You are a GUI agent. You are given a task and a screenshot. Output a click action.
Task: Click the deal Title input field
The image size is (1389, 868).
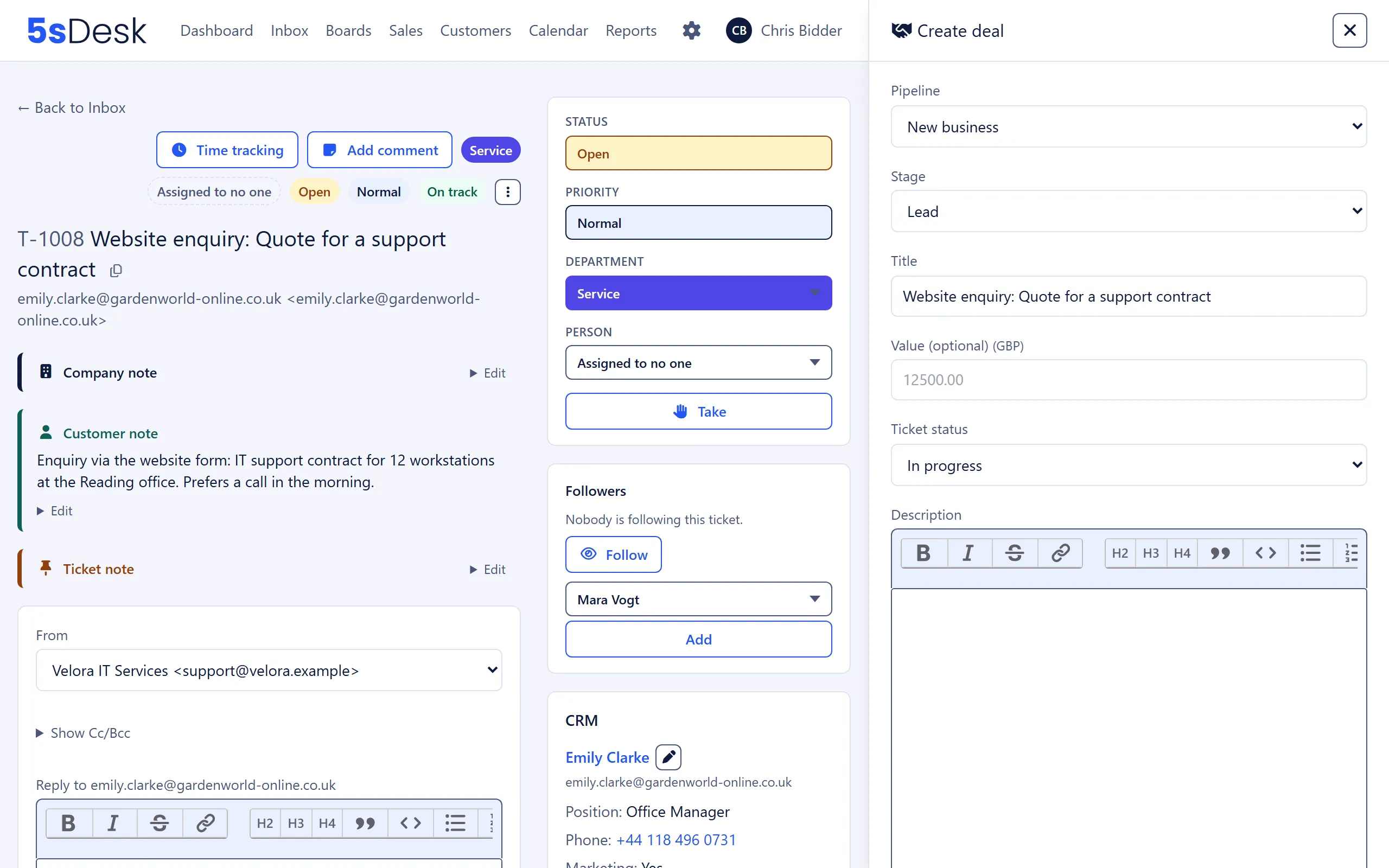pos(1129,296)
